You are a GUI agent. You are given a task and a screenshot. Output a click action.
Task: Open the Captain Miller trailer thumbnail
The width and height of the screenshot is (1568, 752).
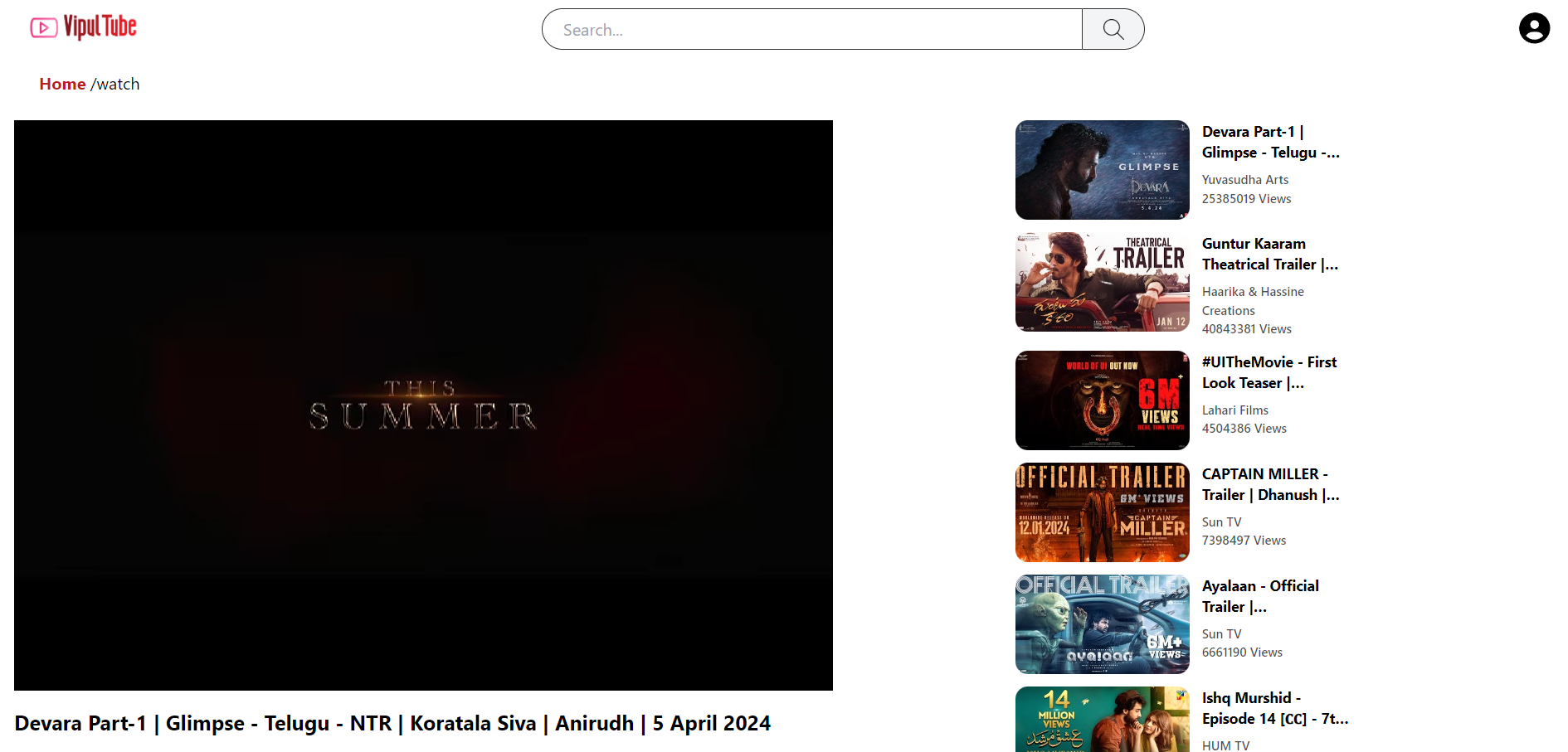[1103, 512]
